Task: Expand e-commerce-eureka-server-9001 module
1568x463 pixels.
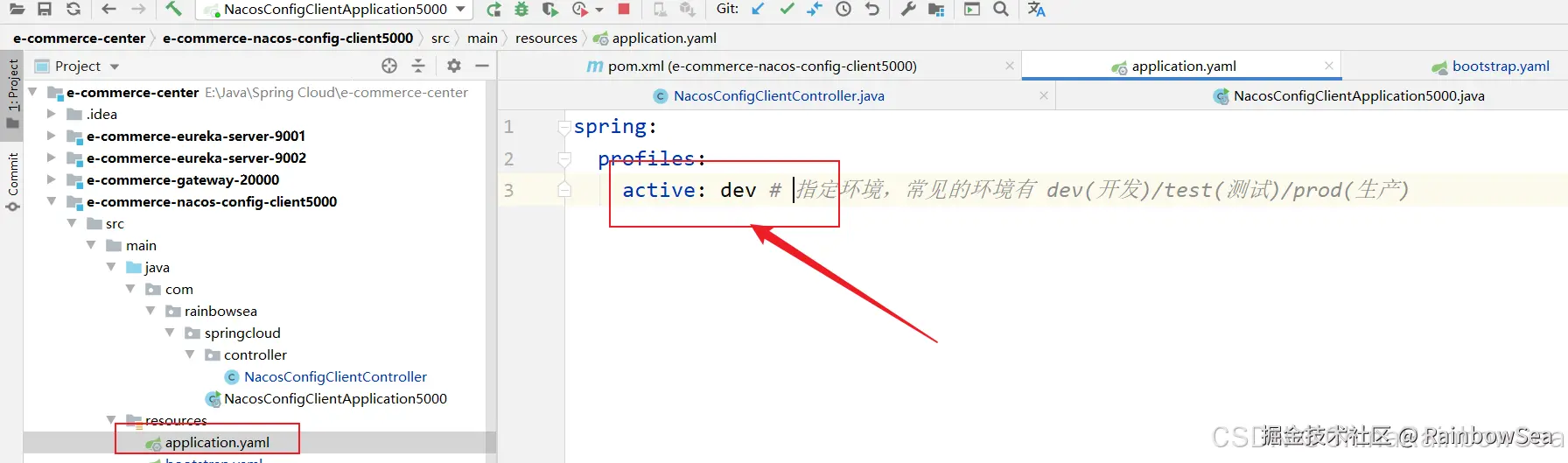Action: click(51, 136)
